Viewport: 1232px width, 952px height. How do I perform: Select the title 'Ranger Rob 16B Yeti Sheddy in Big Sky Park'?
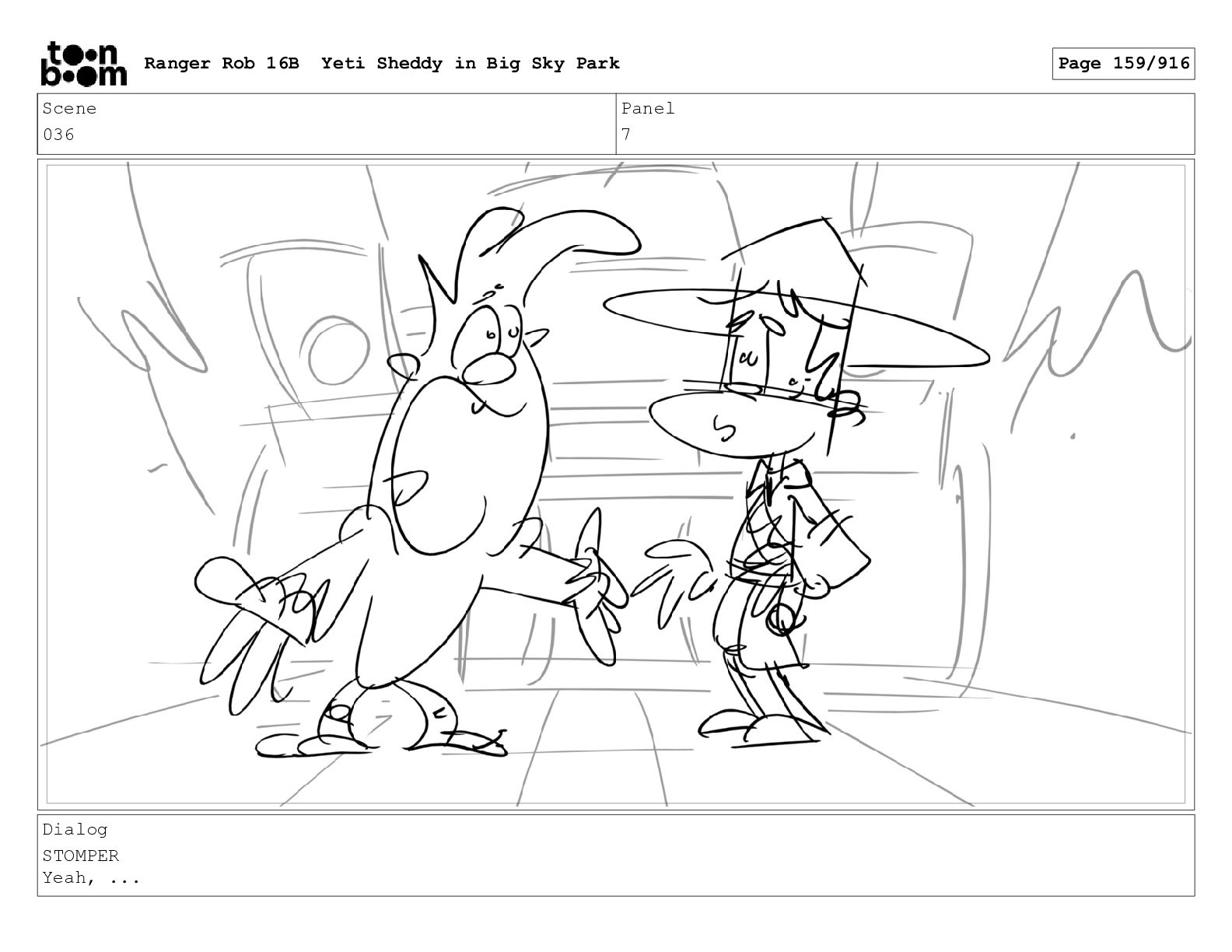click(x=382, y=63)
